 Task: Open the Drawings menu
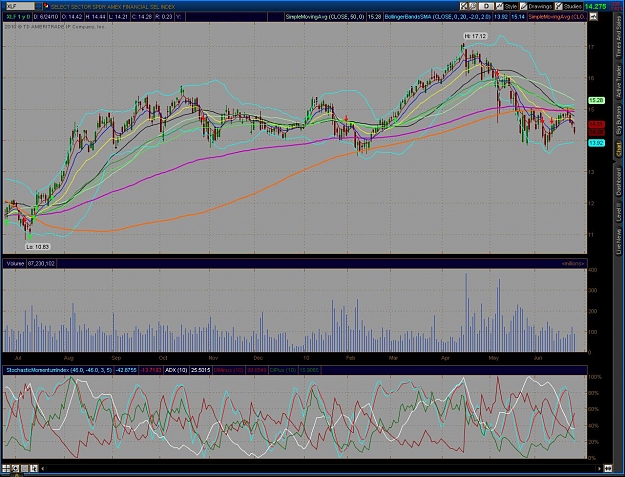pyautogui.click(x=540, y=6)
